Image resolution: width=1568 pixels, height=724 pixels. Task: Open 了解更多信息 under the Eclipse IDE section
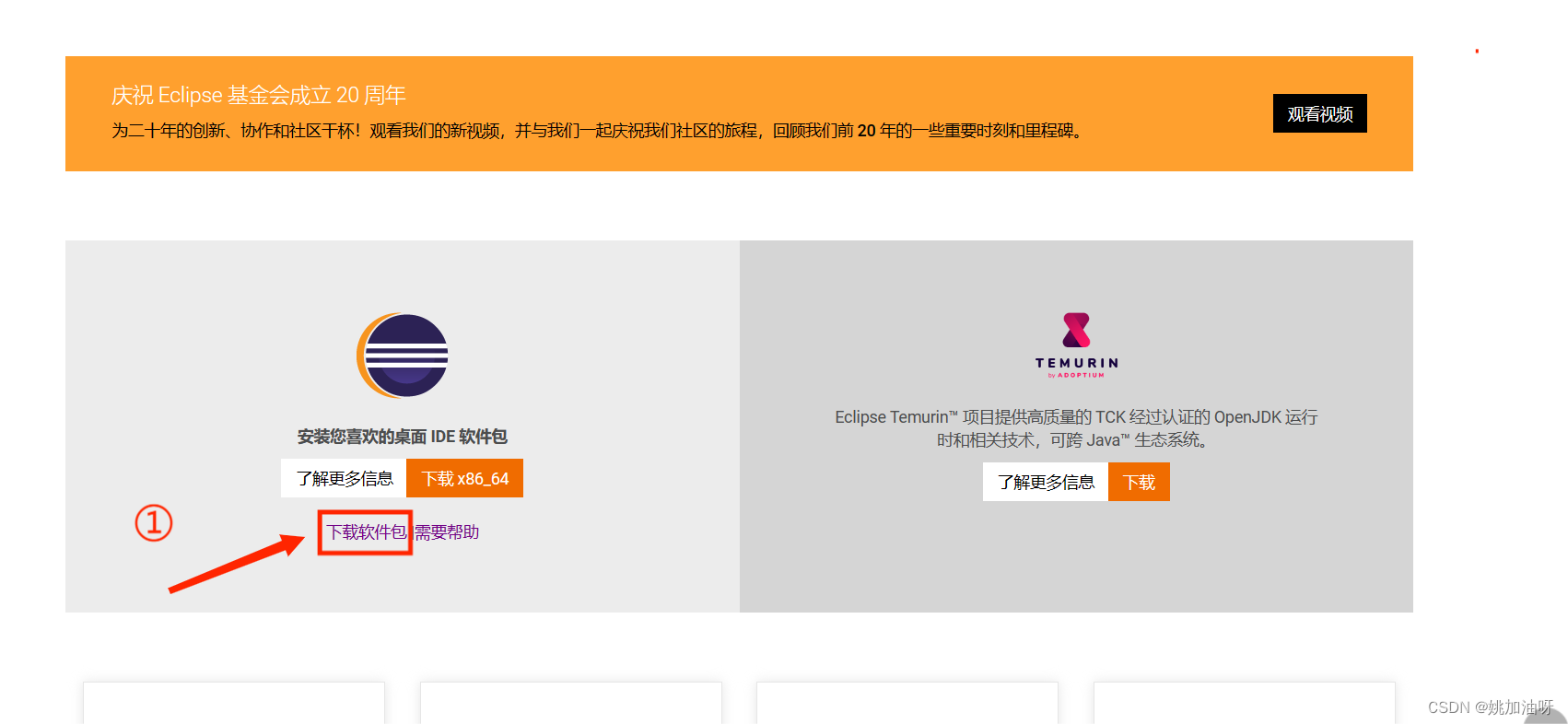coord(345,478)
